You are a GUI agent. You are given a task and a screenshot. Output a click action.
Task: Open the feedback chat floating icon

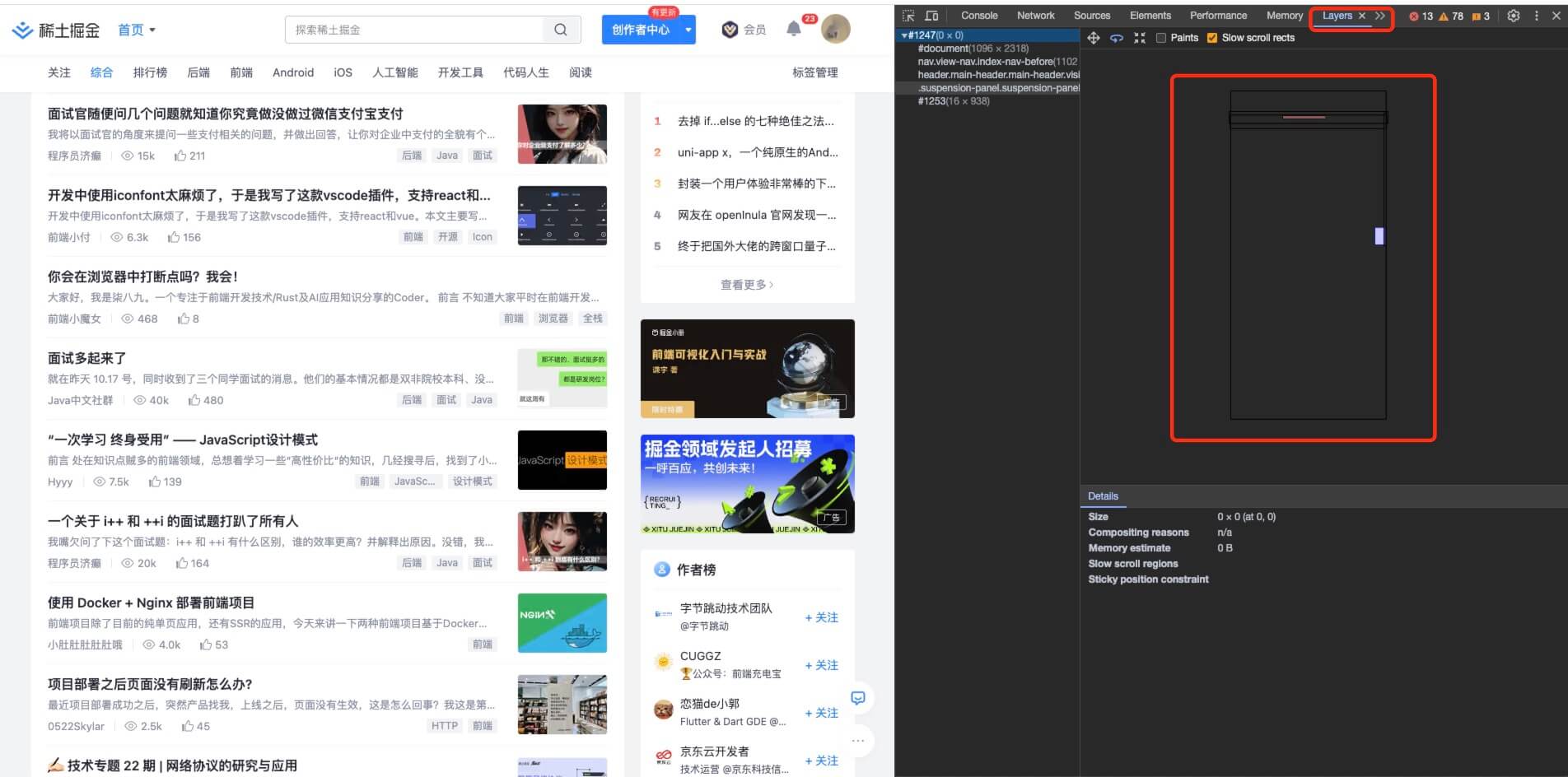858,698
